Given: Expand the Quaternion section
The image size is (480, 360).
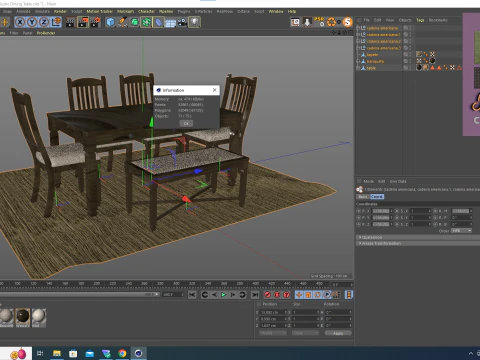Looking at the screenshot, I should tap(418, 237).
